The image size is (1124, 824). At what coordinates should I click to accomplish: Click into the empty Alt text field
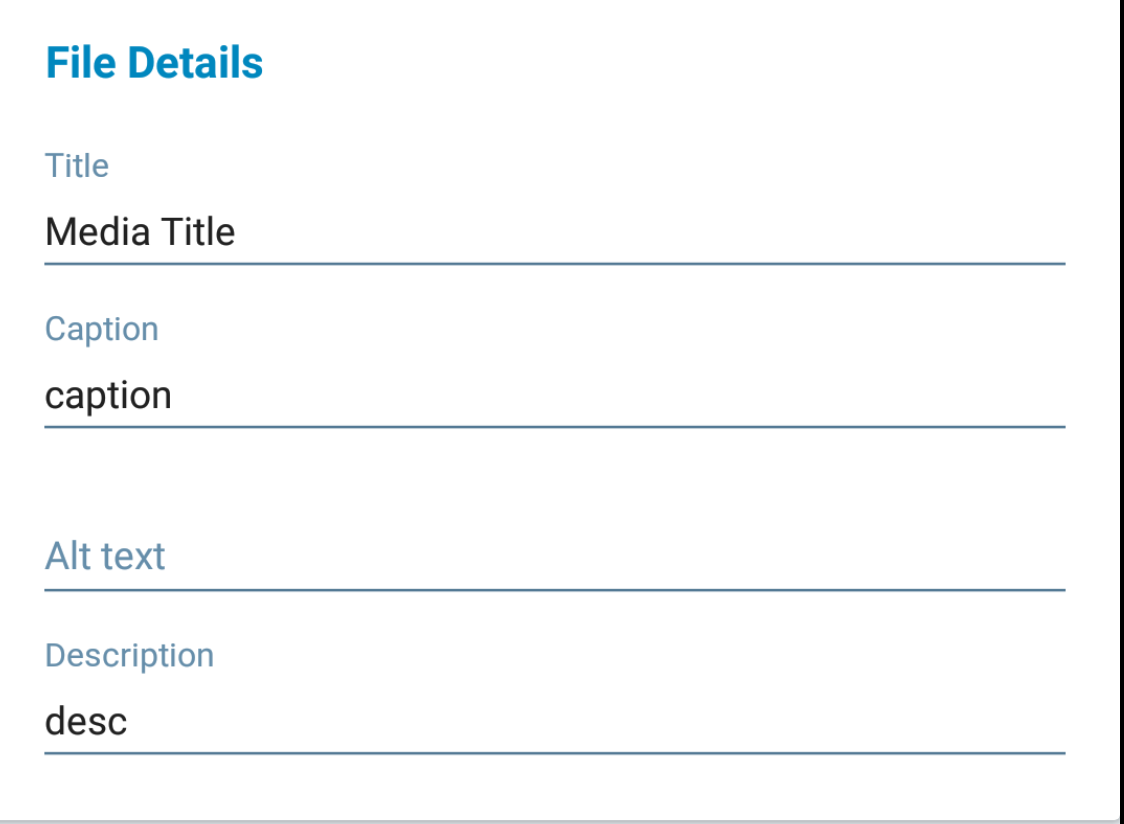[x=554, y=557]
